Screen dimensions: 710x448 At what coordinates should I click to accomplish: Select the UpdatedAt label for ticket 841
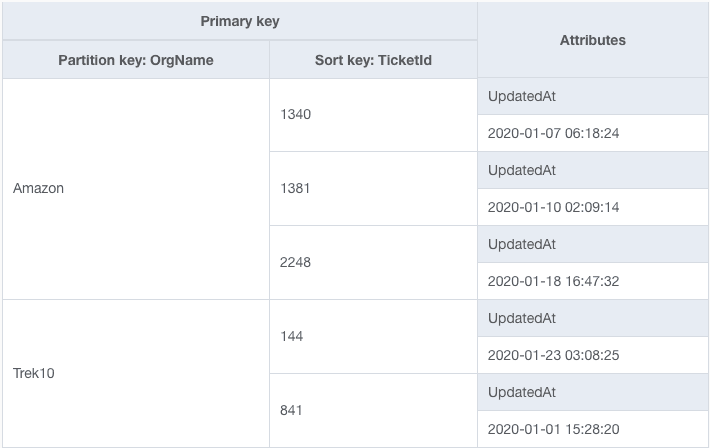tap(522, 392)
